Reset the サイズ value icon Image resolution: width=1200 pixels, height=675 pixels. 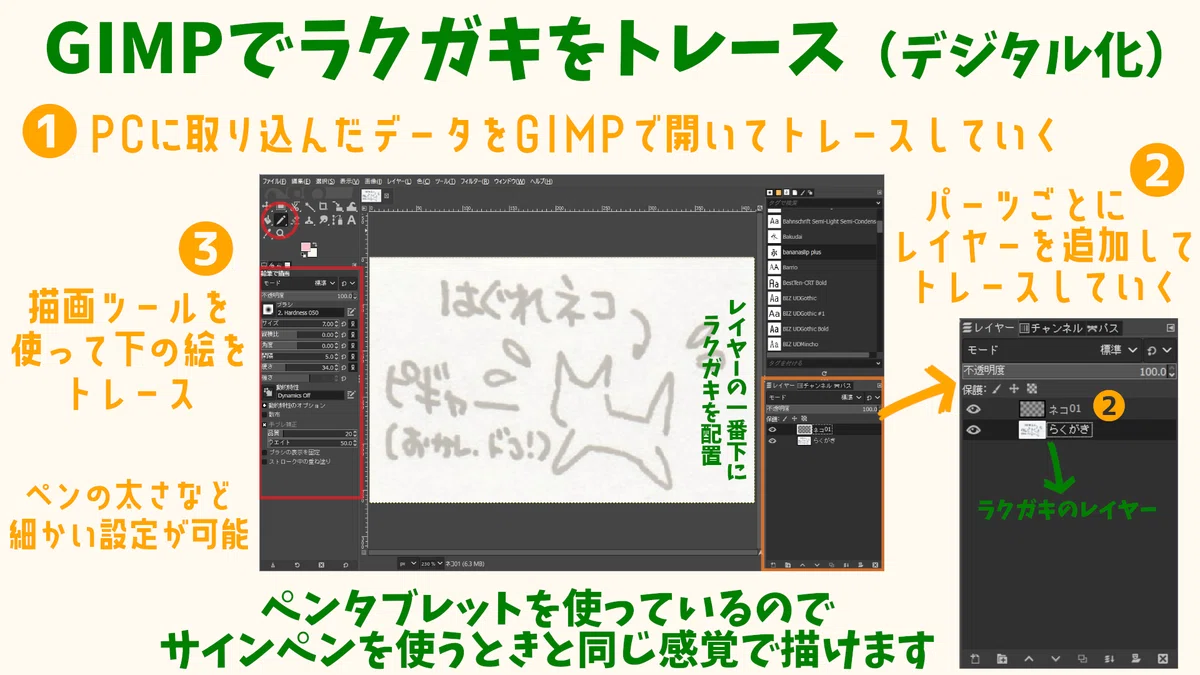coord(343,323)
